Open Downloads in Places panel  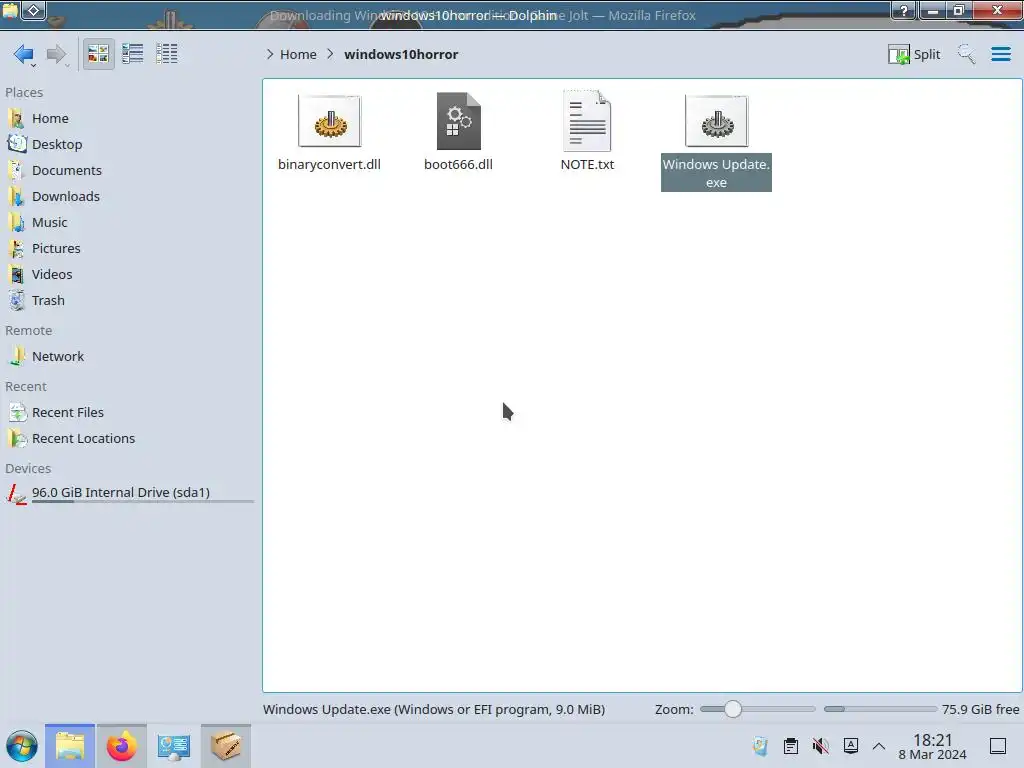coord(129,197)
